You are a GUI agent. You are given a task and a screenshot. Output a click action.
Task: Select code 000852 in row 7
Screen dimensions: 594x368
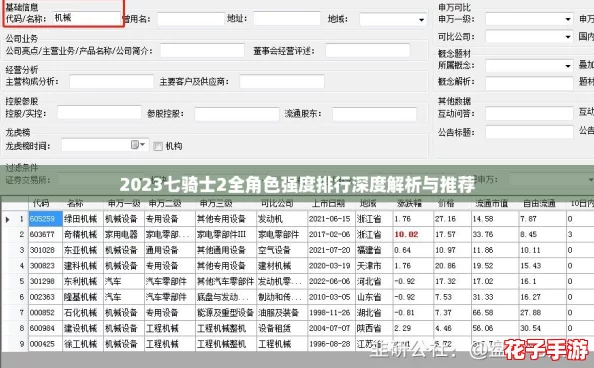42,313
